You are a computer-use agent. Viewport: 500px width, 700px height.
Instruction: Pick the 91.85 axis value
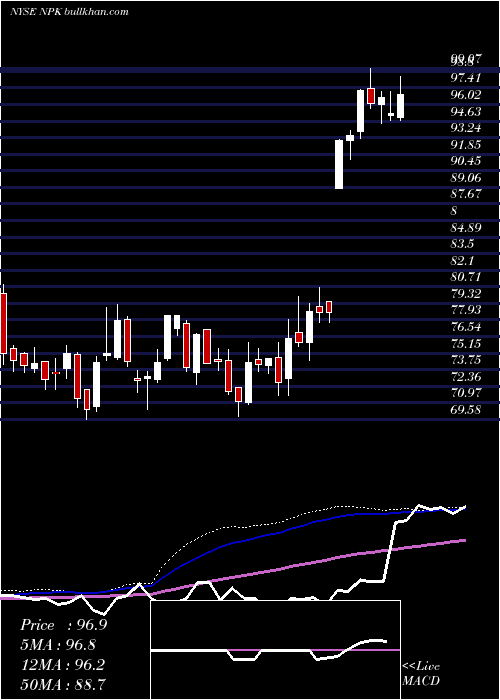click(466, 144)
